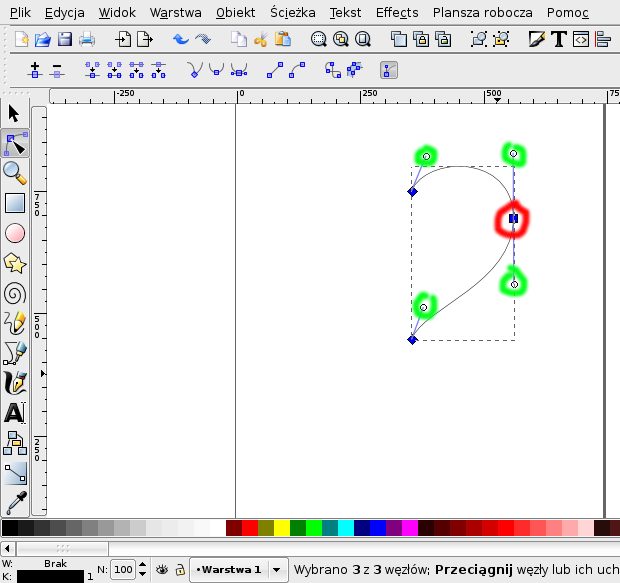Click the Cut scissors icon

[x=261, y=40]
